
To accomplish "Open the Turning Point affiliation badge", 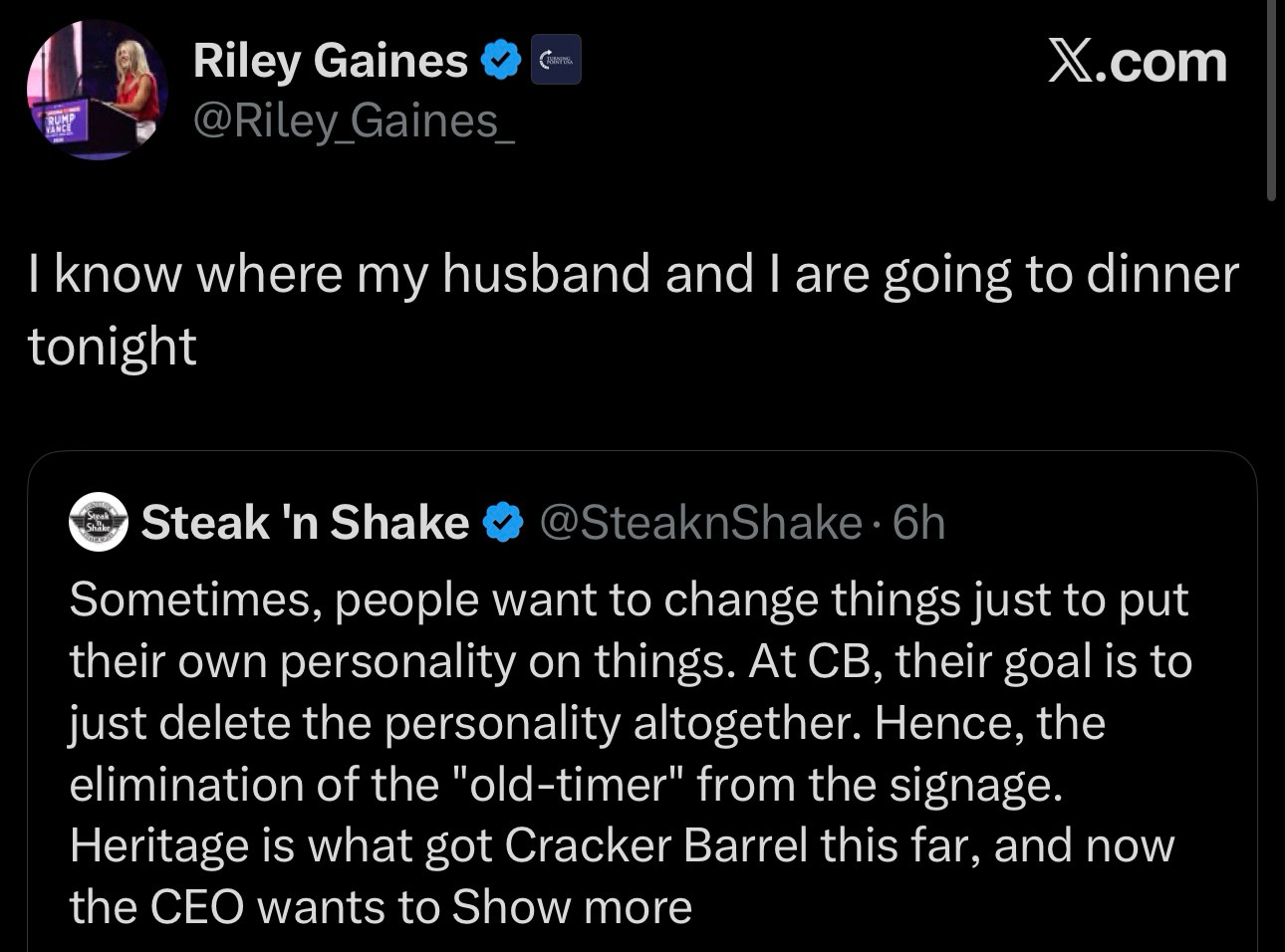I will click(555, 62).
